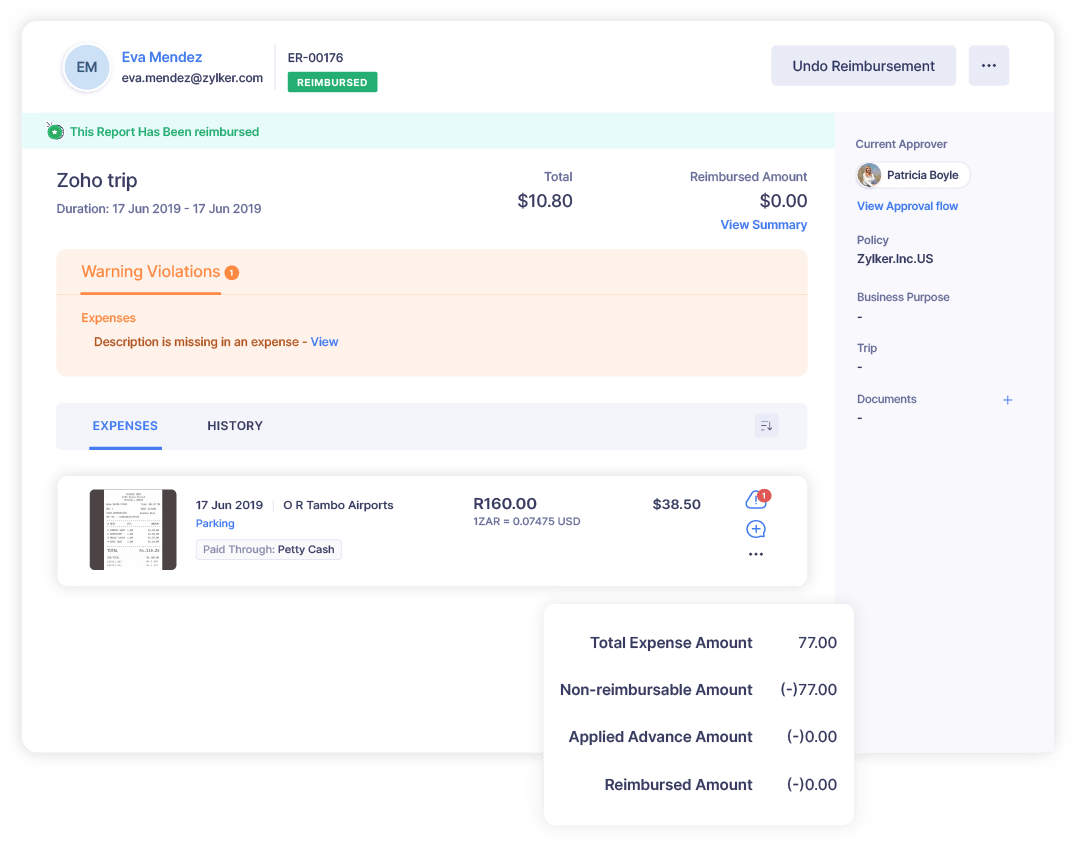Click the Warning Violations count badge
1075x847 pixels.
[231, 271]
